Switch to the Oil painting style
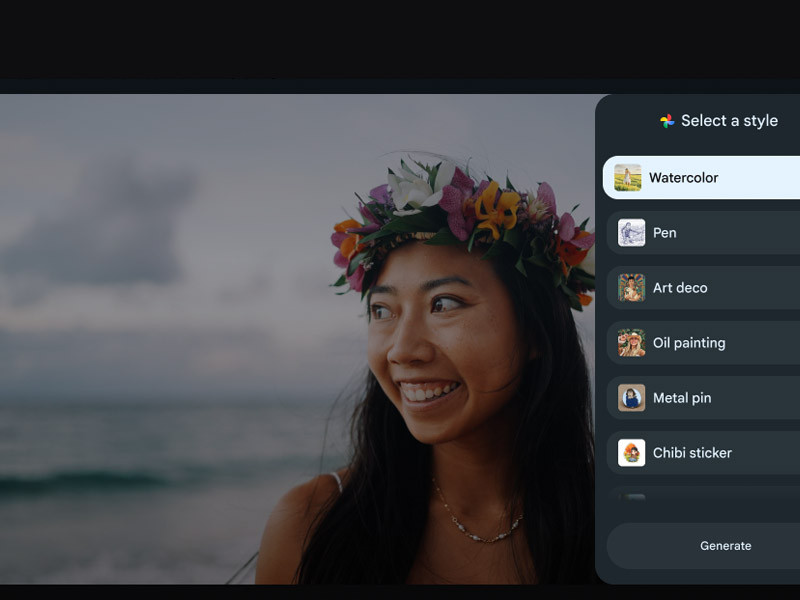Viewport: 800px width, 600px height. (x=689, y=343)
